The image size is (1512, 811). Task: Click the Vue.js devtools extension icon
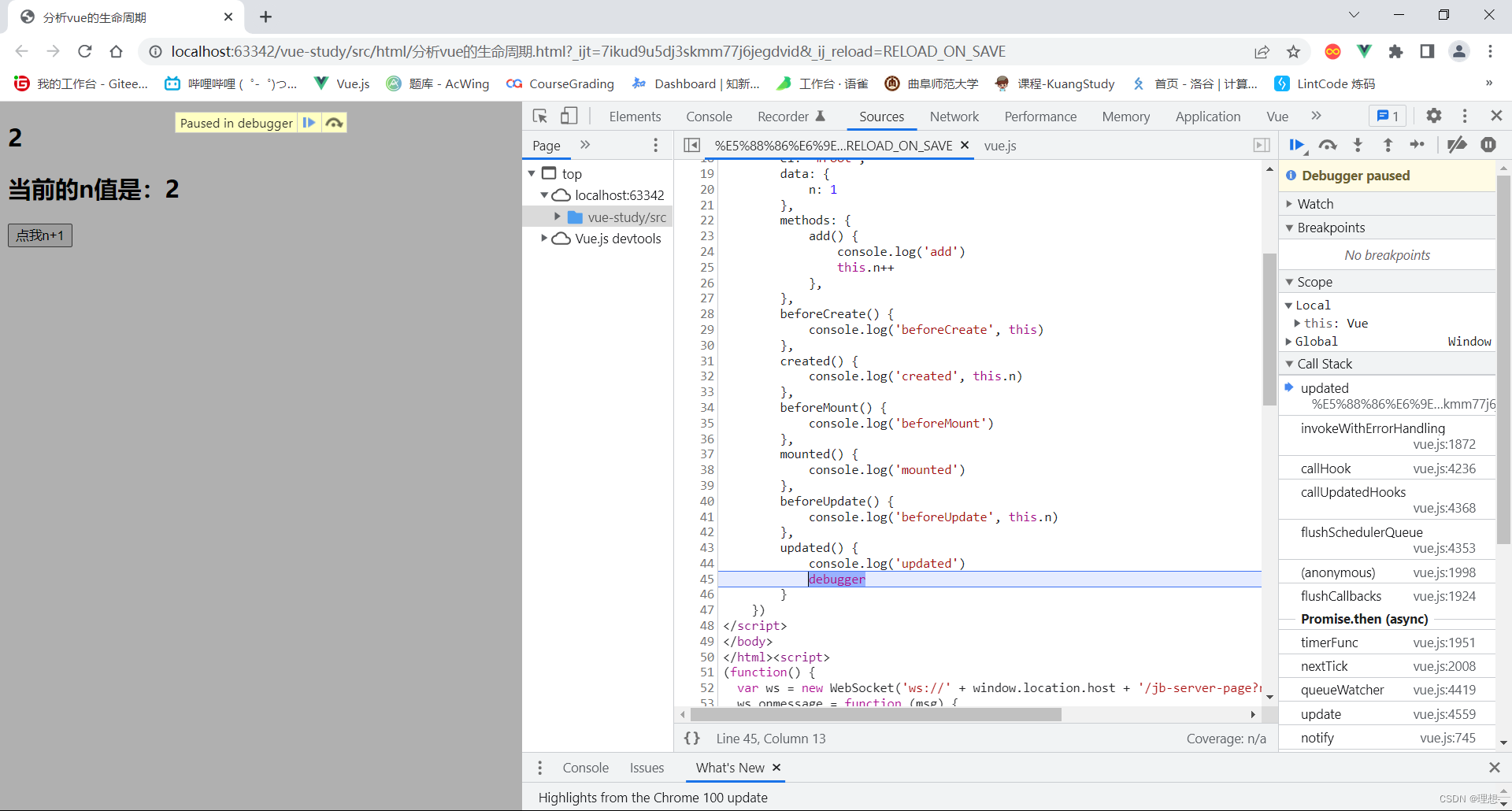tap(1364, 51)
